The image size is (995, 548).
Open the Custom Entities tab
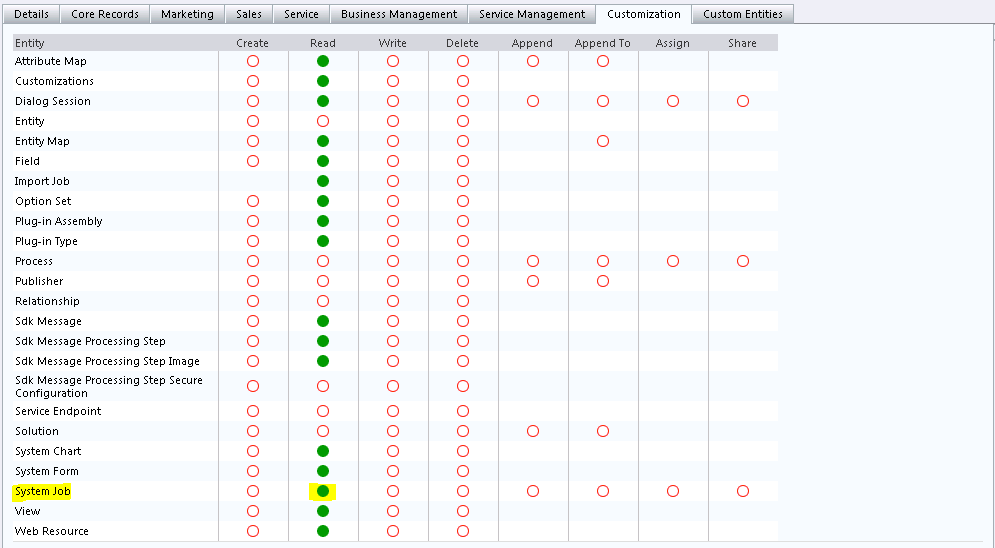click(x=743, y=14)
